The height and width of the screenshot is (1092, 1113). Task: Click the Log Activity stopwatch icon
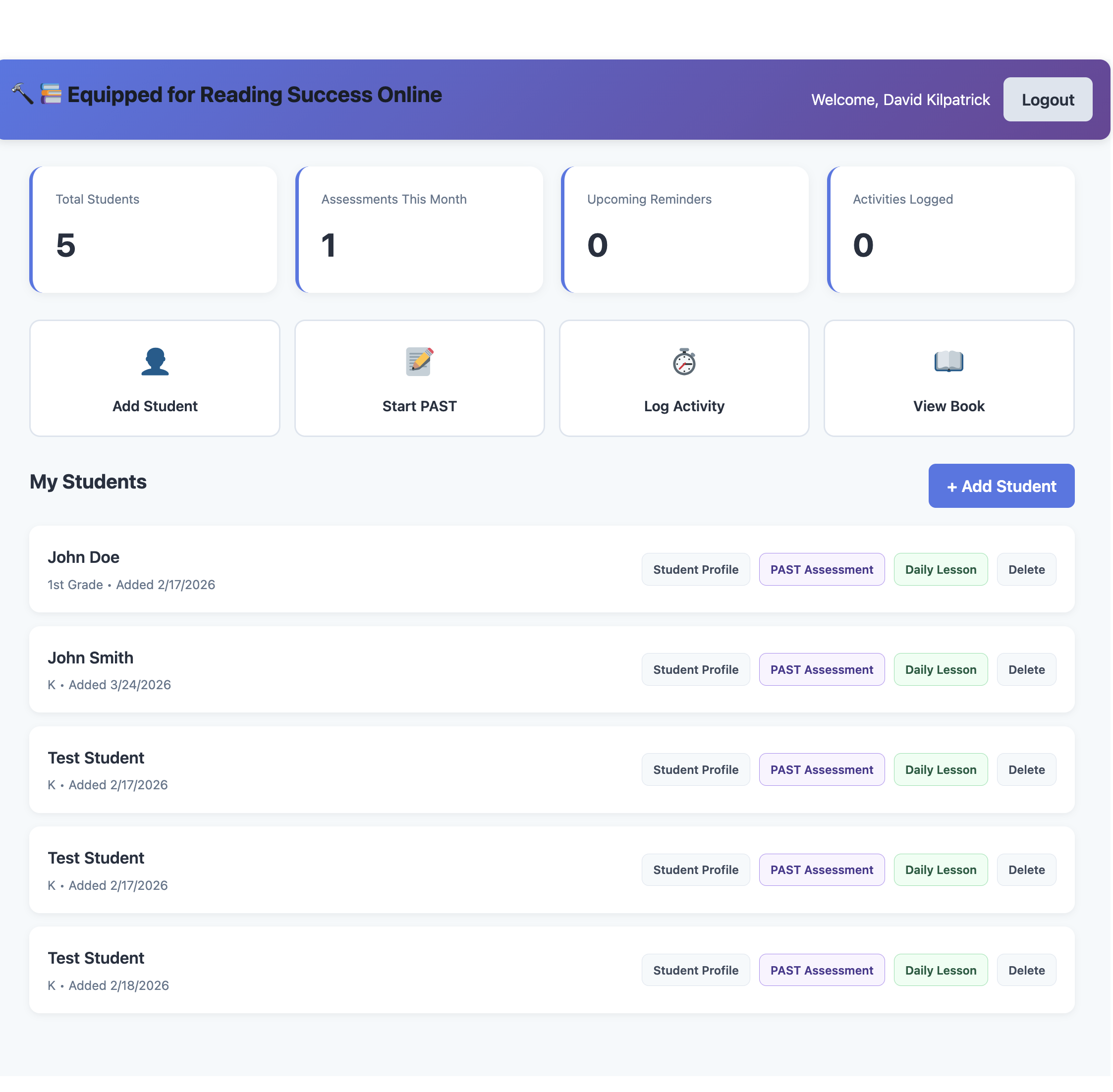coord(684,362)
